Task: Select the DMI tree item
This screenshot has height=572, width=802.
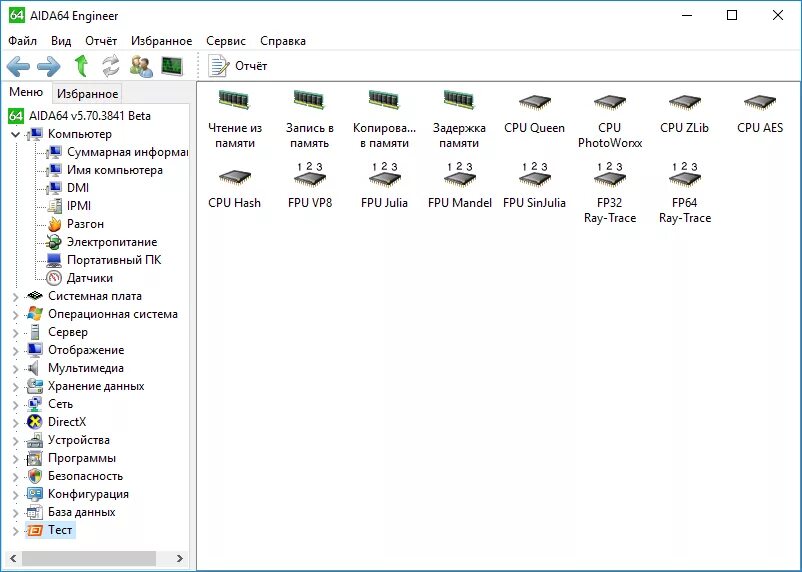Action: (x=68, y=188)
